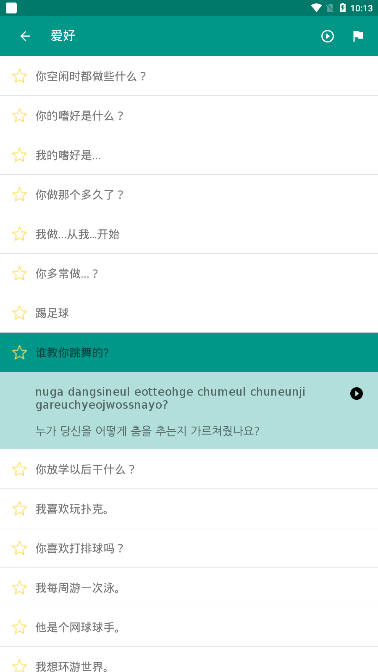The height and width of the screenshot is (672, 378).
Task: Star the phrase 他是个网球球手。
Action: (19, 627)
